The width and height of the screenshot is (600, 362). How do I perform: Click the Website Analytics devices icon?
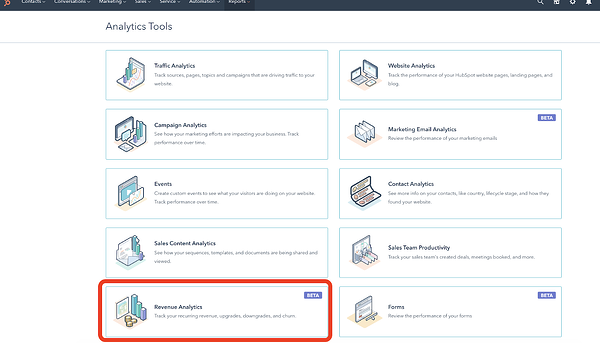coord(365,75)
